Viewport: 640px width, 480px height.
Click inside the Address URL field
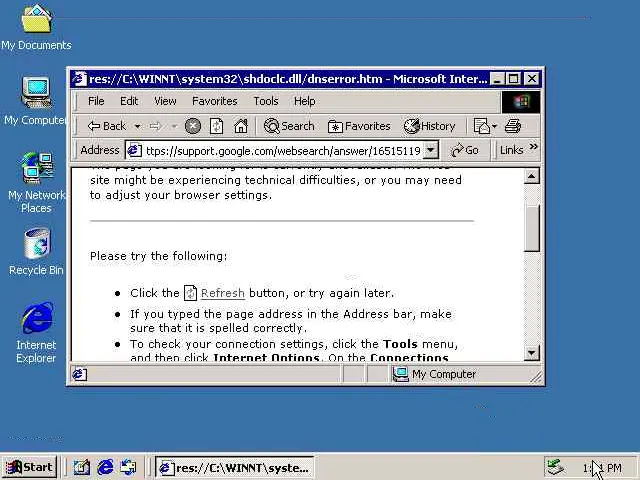283,151
